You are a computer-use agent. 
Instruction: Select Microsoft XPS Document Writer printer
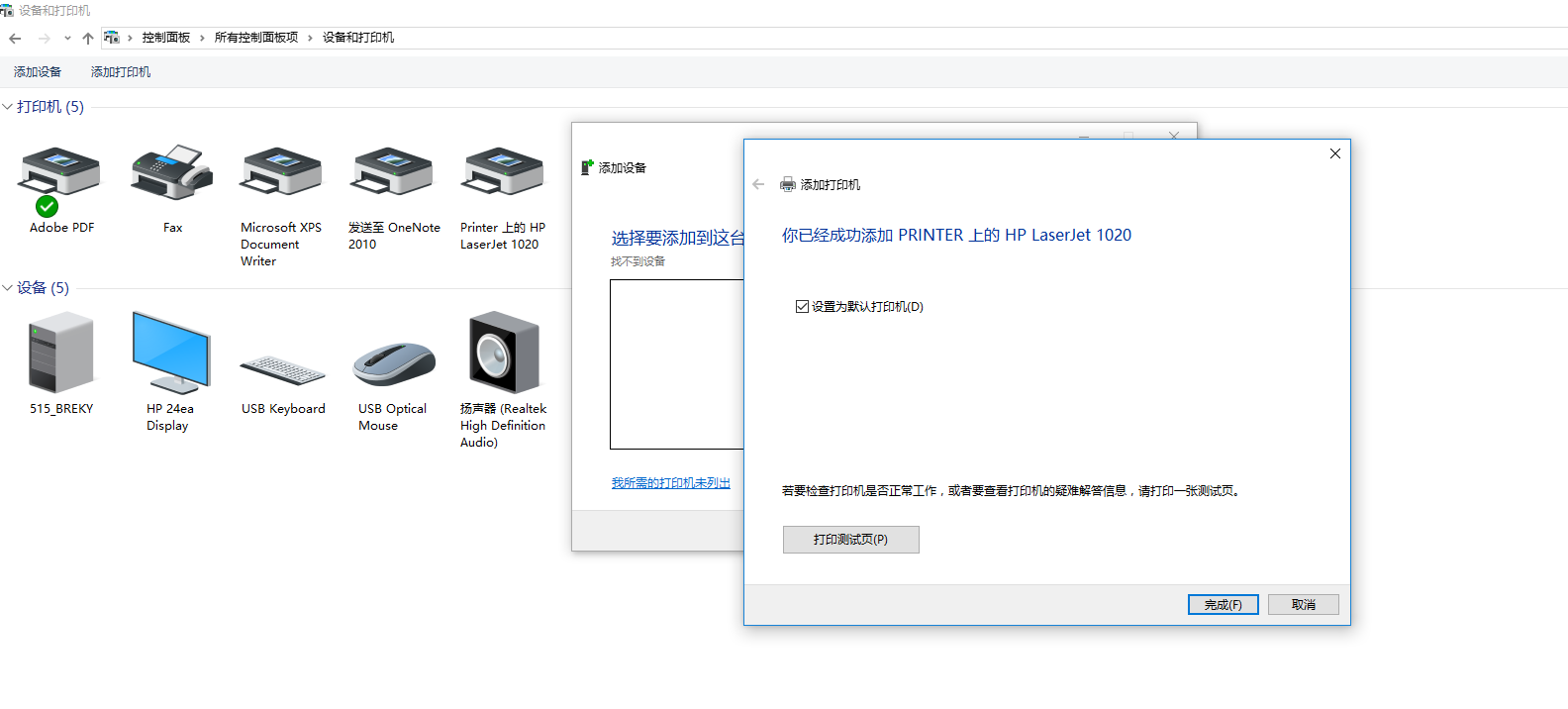[x=282, y=171]
